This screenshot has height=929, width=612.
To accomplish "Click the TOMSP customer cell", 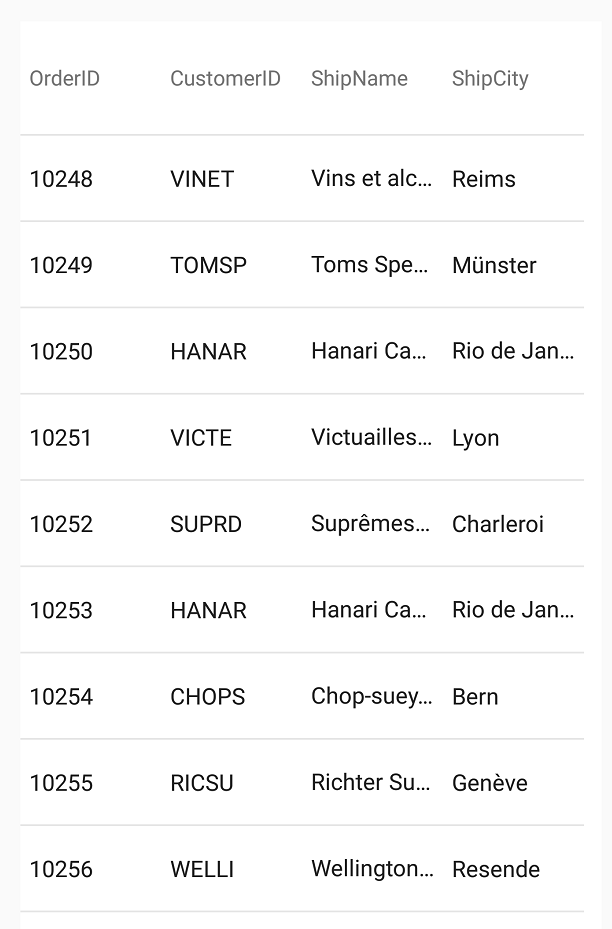I will coord(208,265).
